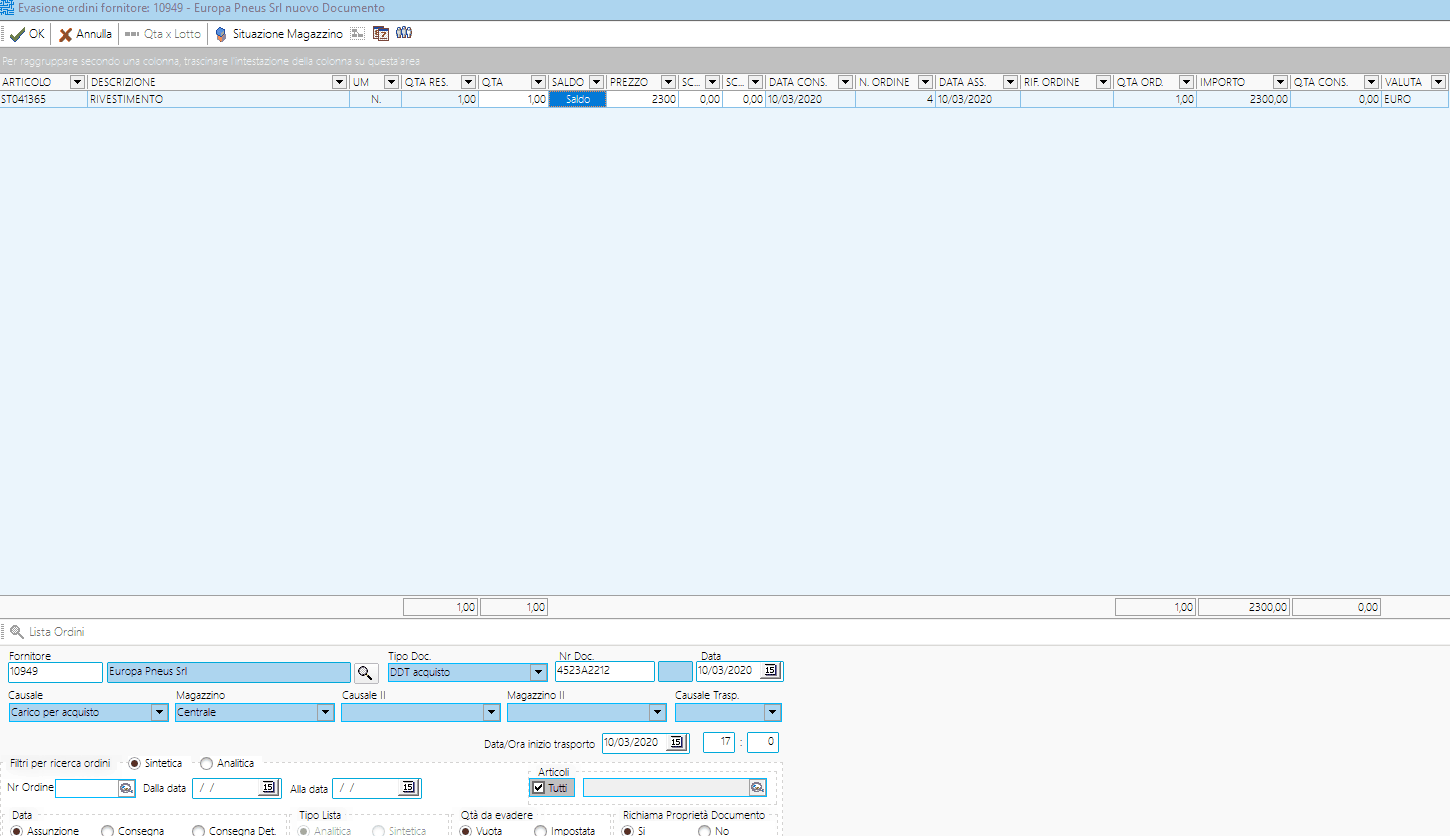1450x836 pixels.
Task: Click the Nr Doc. field 4523A2212
Action: tap(605, 672)
